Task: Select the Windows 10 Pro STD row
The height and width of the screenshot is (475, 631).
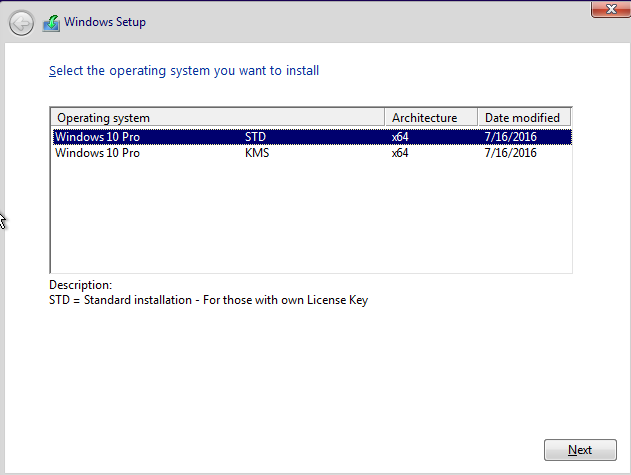Action: click(x=312, y=137)
